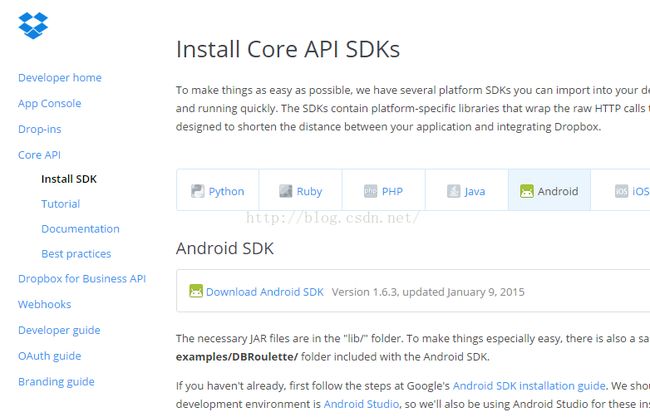Open the Documentation link
Viewport: 650px width, 417px height.
click(80, 229)
